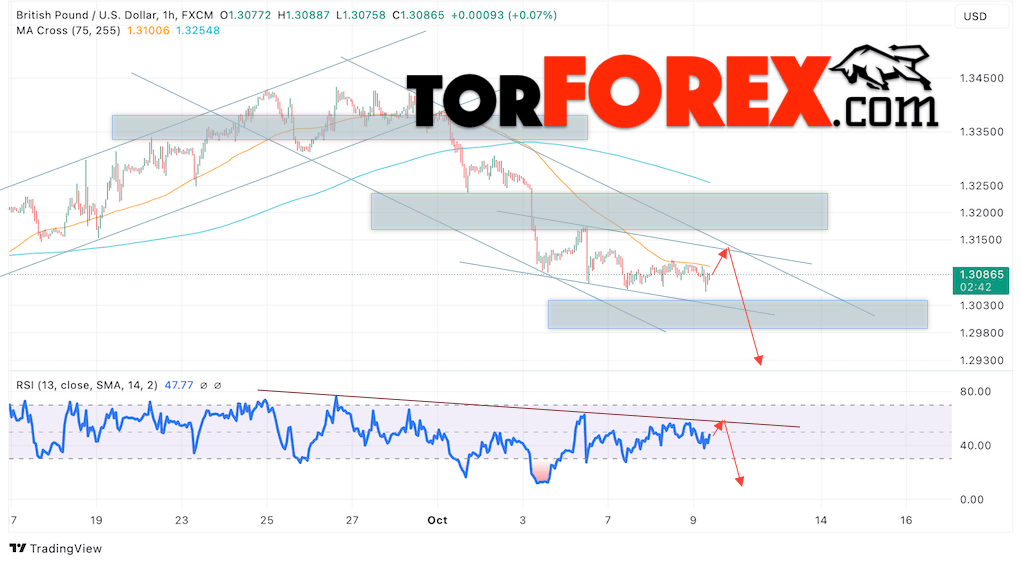Select the RSI (13, close, SMA, 14, 2) label
The image size is (1022, 564).
(x=87, y=385)
